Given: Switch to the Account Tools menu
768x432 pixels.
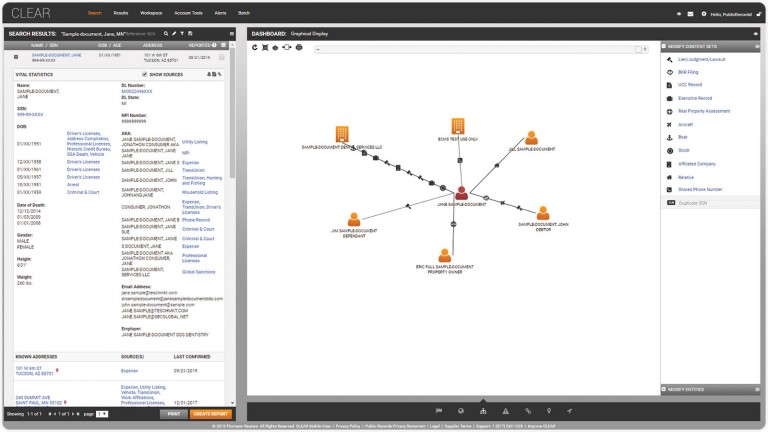Looking at the screenshot, I should 188,14.
